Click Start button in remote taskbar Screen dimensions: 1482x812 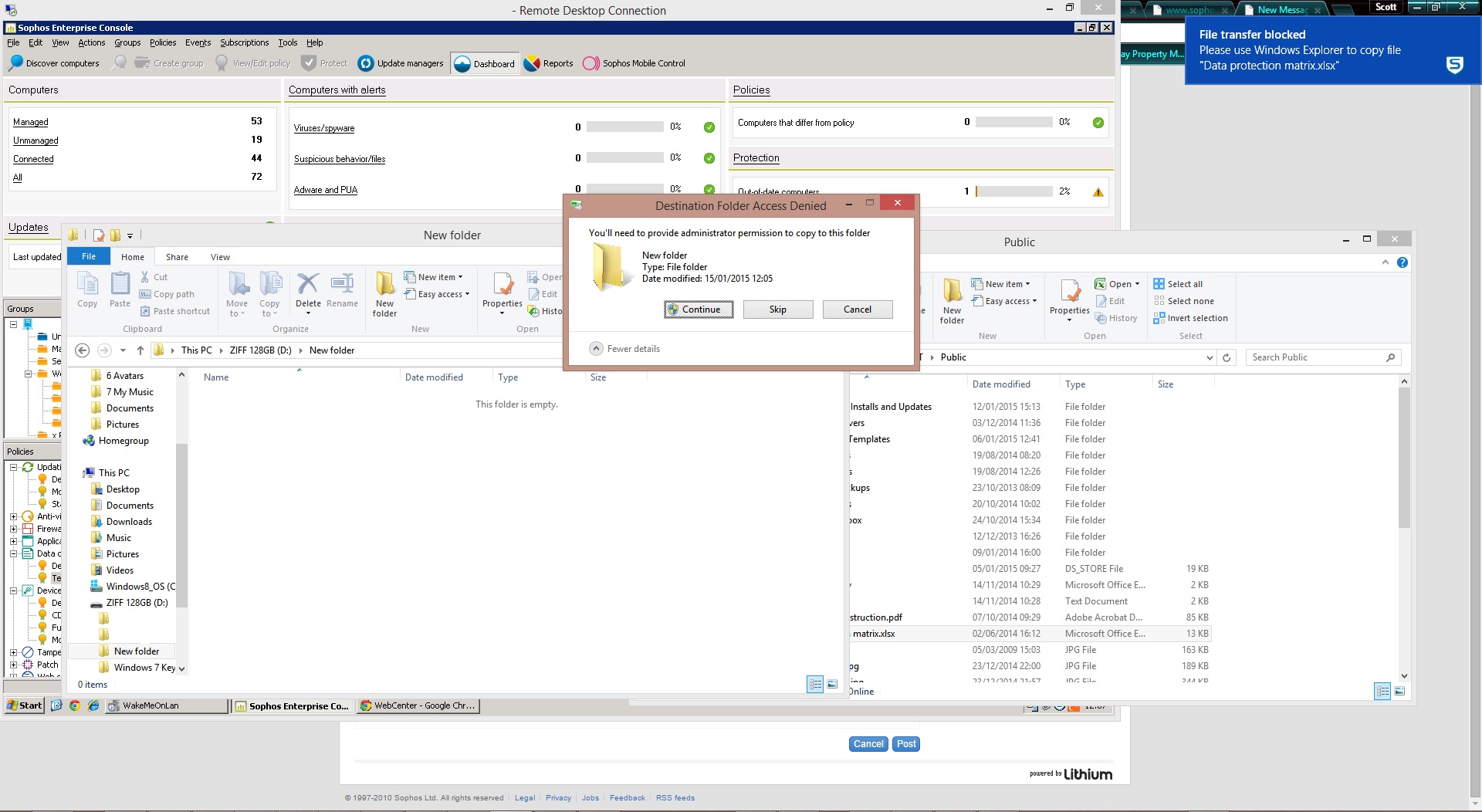click(x=25, y=705)
